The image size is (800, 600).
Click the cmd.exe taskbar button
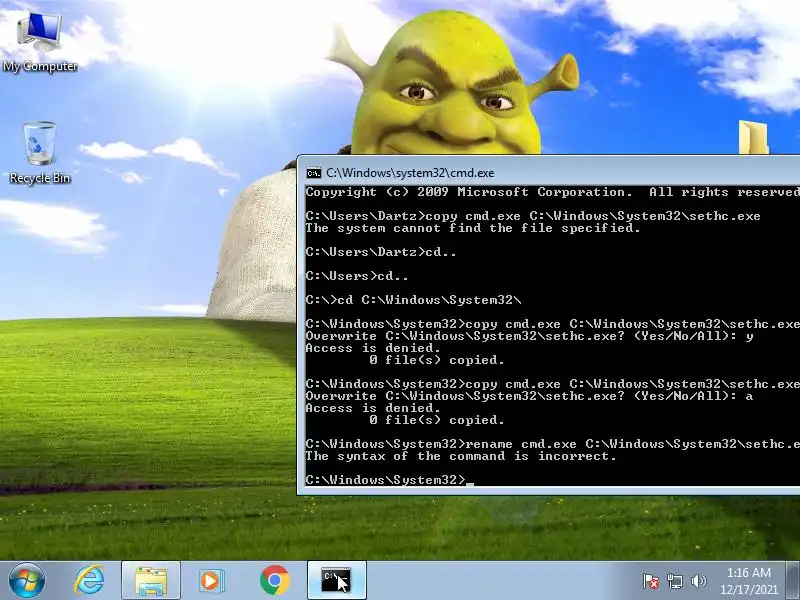(x=336, y=581)
